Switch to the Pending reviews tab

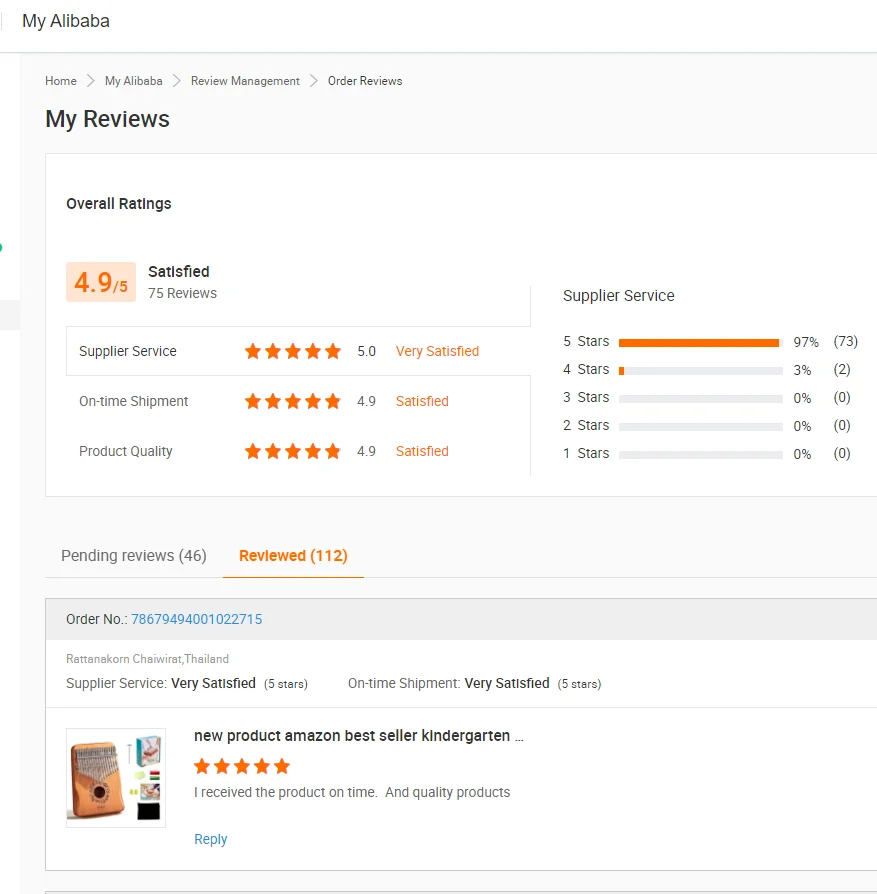click(134, 555)
